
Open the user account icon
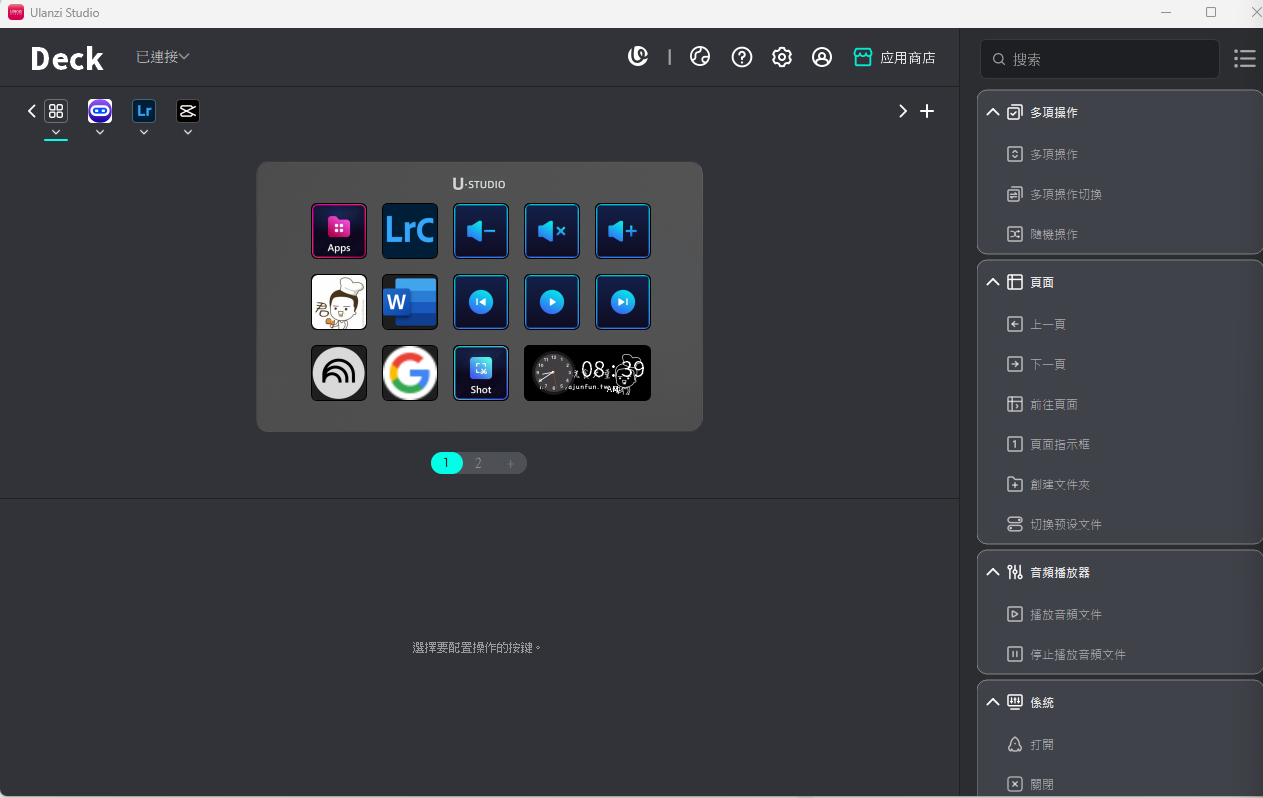(822, 57)
